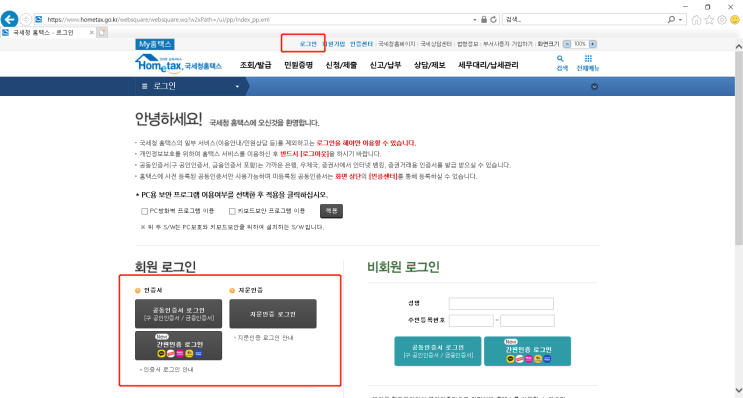Click the smiley feedback icon
The height and width of the screenshot is (398, 743).
(x=735, y=19)
